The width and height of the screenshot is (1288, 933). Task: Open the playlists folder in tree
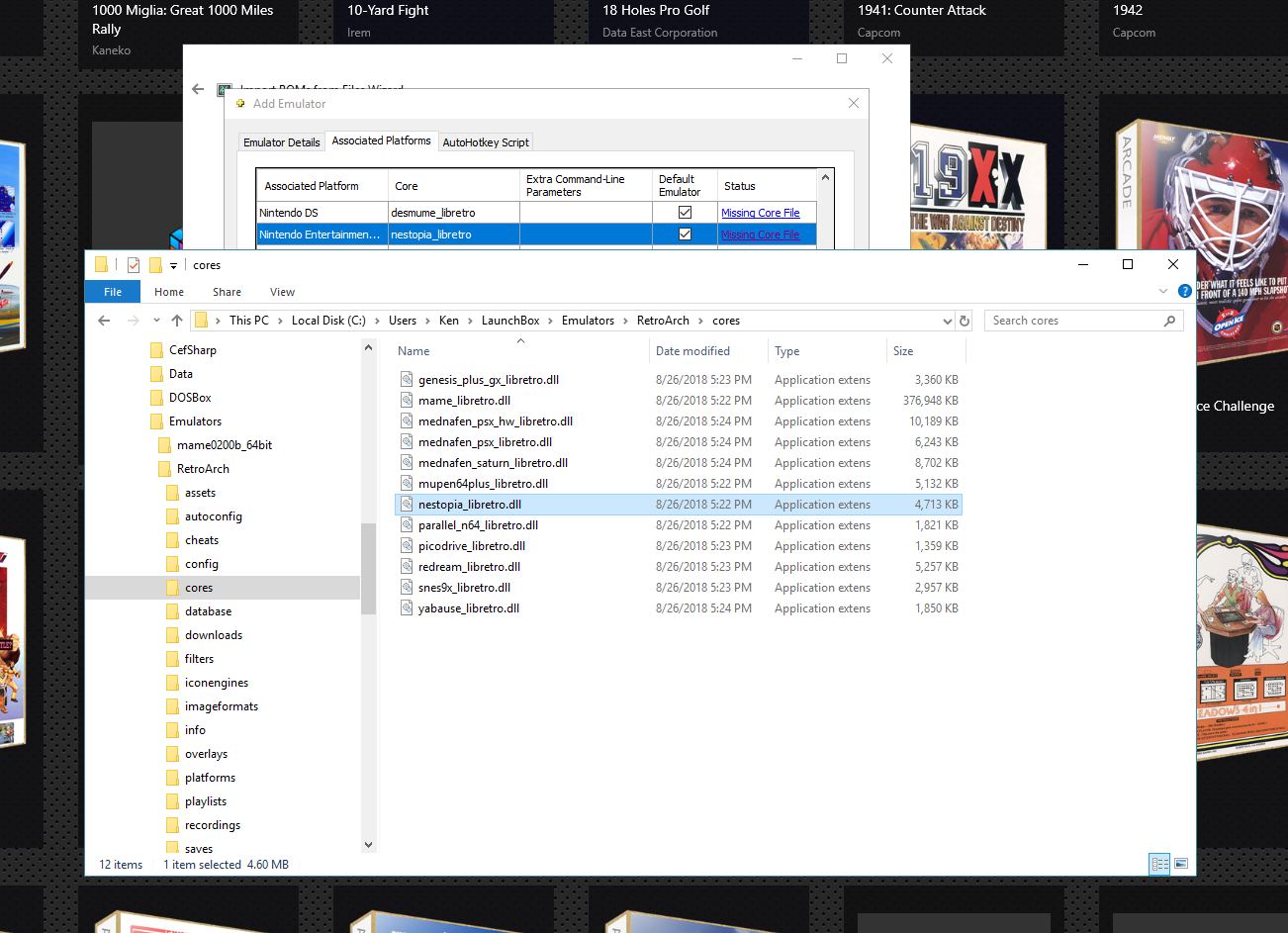(x=206, y=801)
